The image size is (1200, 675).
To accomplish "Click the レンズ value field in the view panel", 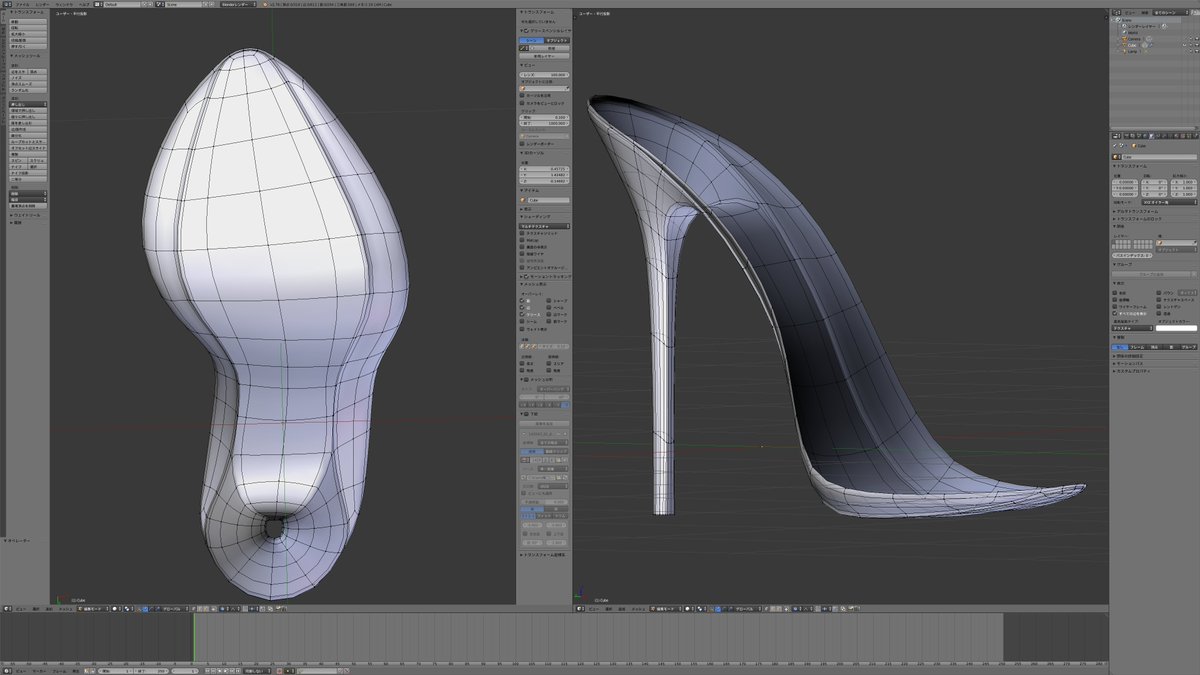I will click(545, 74).
